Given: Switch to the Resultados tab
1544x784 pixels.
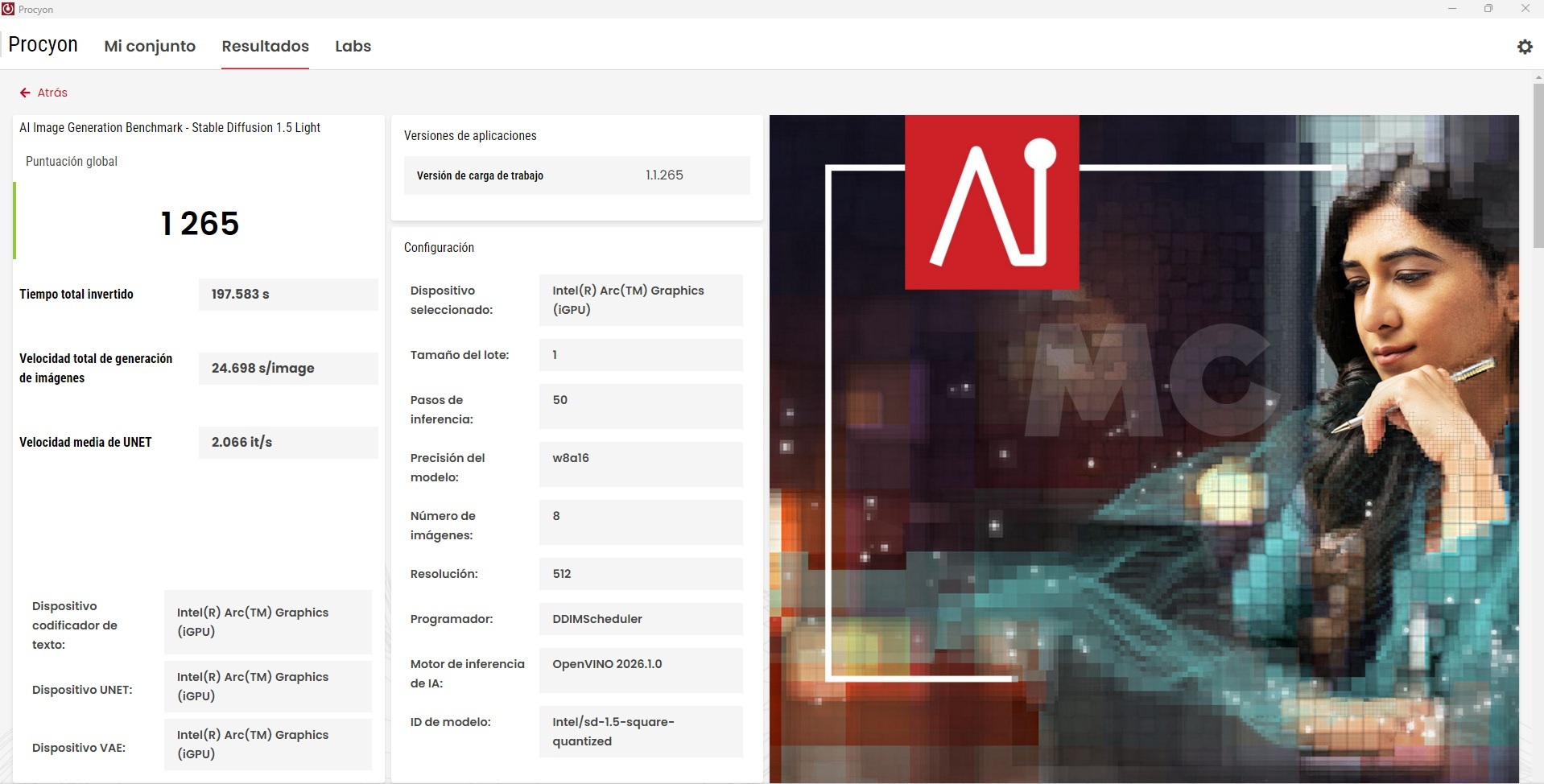Looking at the screenshot, I should [x=266, y=46].
